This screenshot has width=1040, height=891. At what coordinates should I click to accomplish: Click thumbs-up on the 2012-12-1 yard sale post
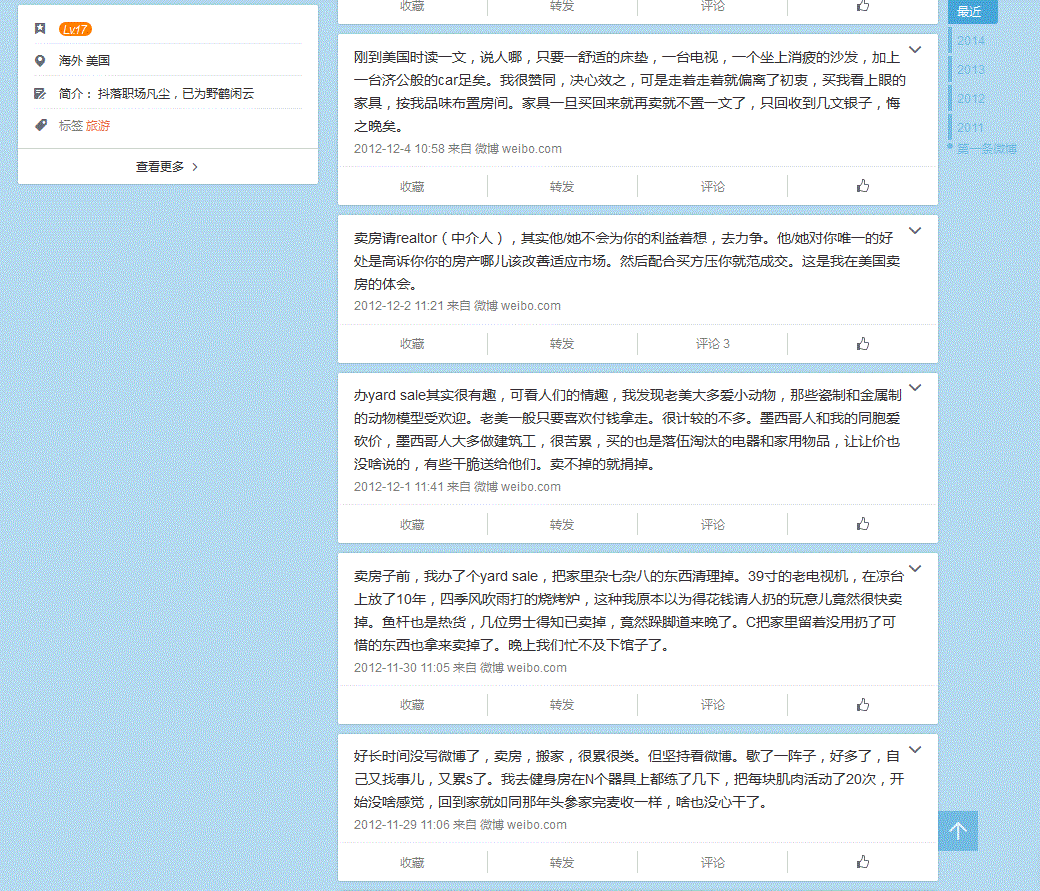point(862,524)
